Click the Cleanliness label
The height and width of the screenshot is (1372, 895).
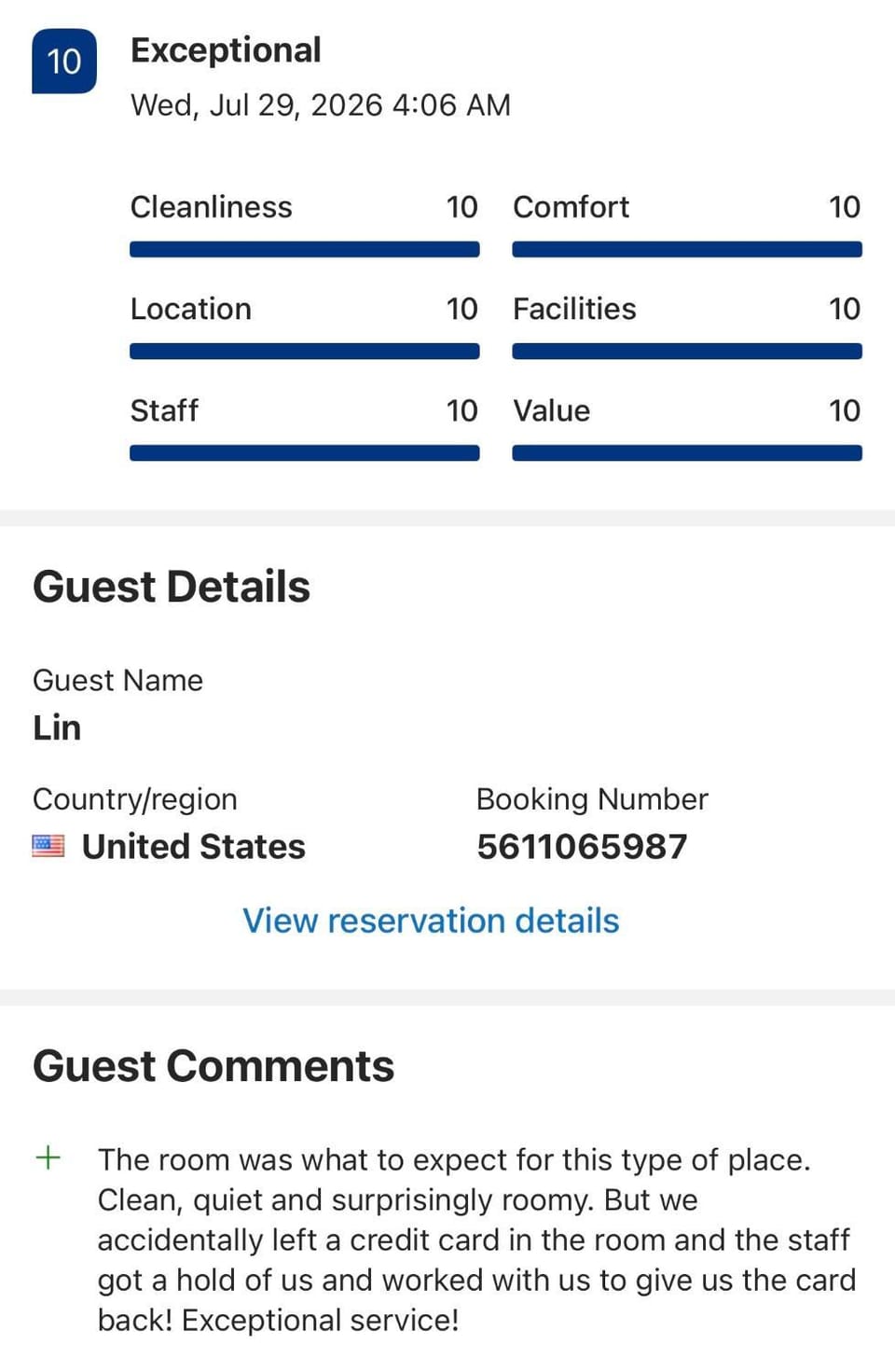click(212, 207)
